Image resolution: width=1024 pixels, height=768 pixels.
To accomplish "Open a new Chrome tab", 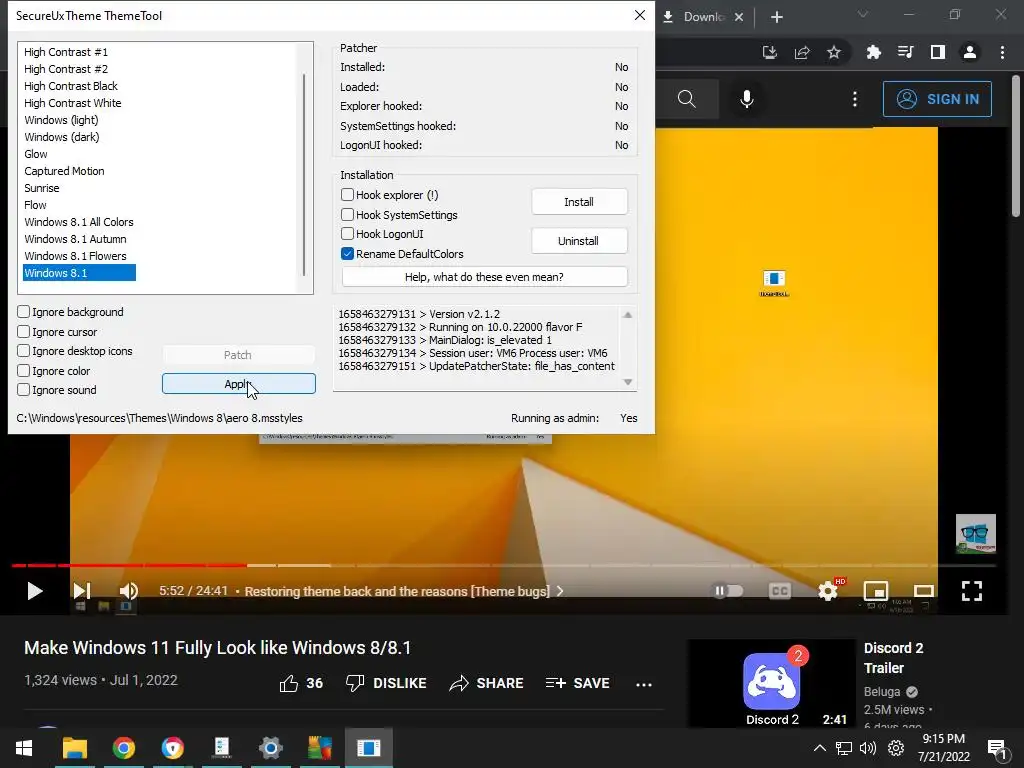I will point(776,17).
